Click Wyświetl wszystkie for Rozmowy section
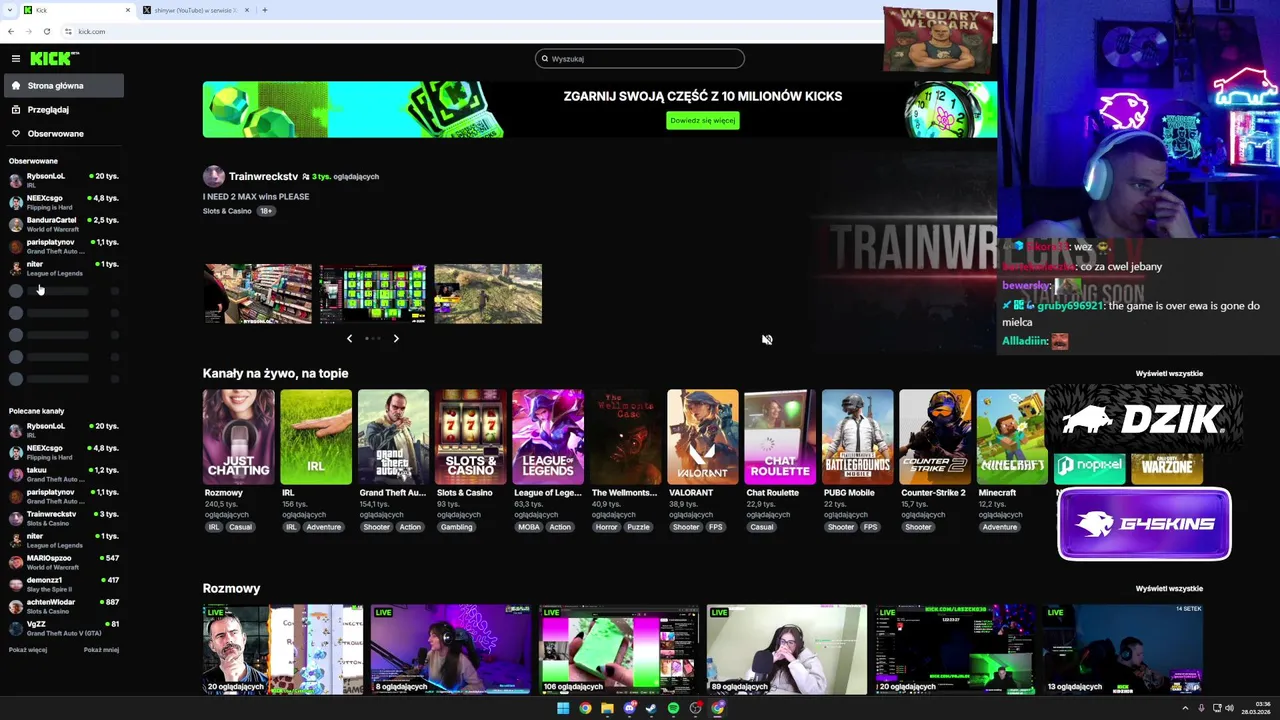Screen dimensions: 1280x720 [x=1169, y=589]
